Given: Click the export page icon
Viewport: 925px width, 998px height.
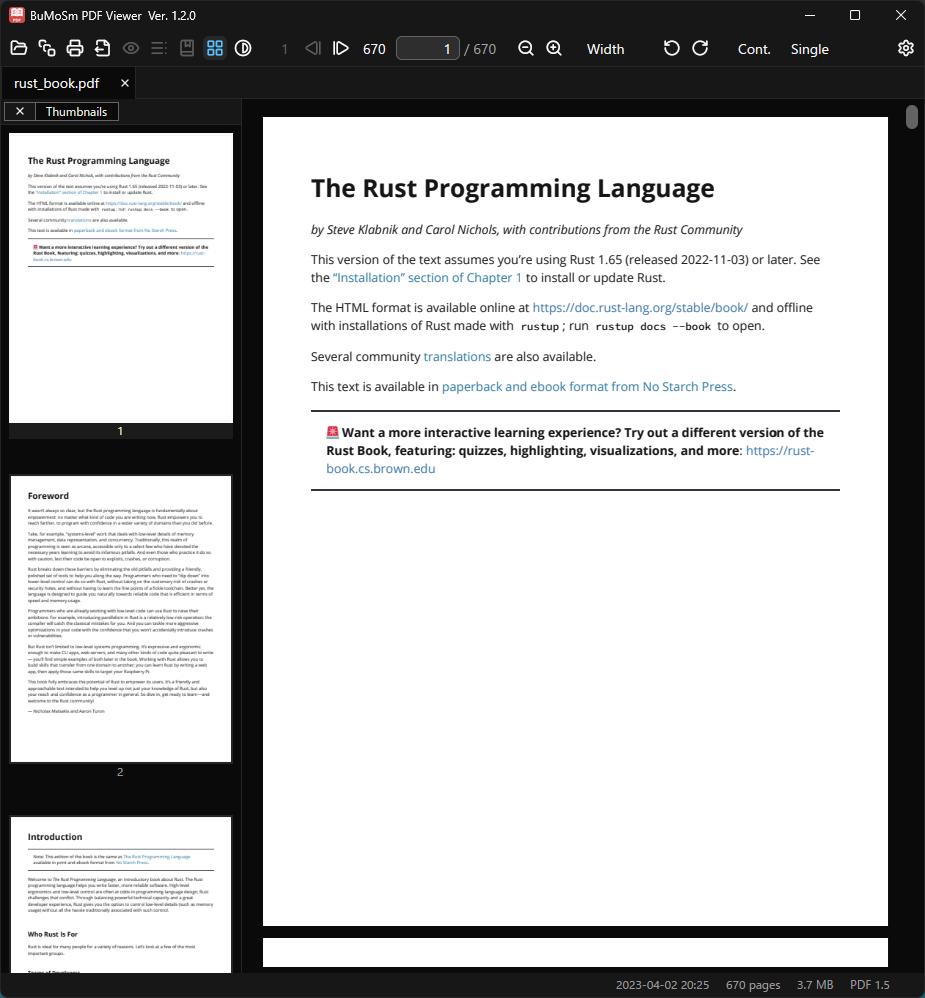Looking at the screenshot, I should [x=102, y=48].
